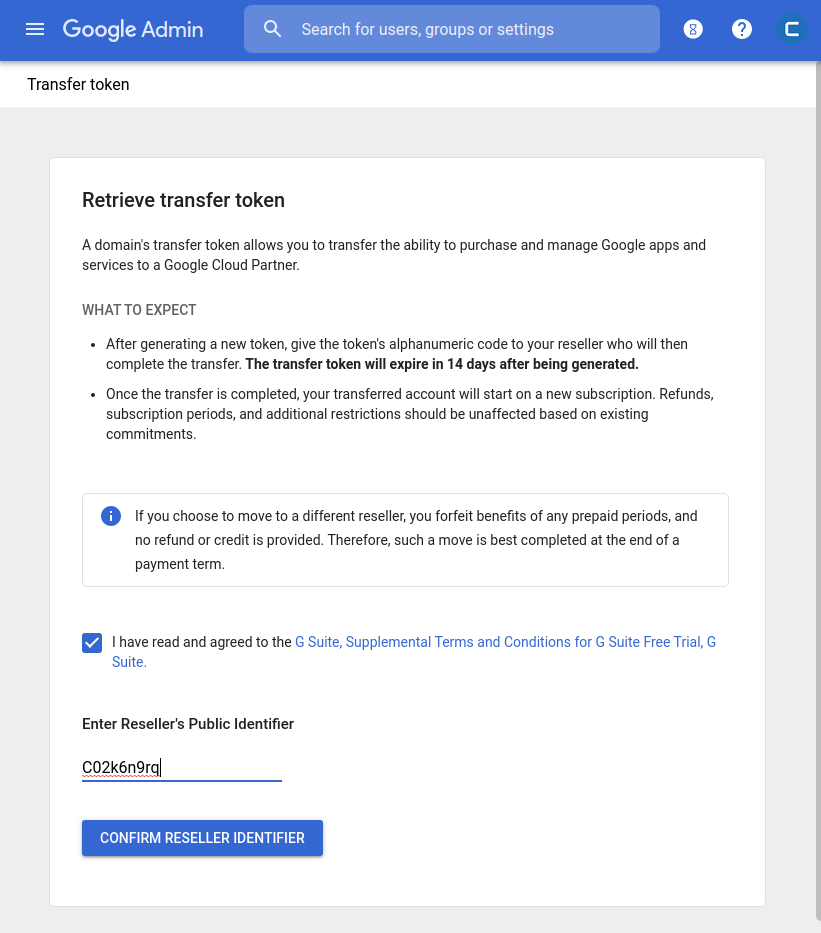
Task: Open the account avatar menu
Action: [791, 29]
